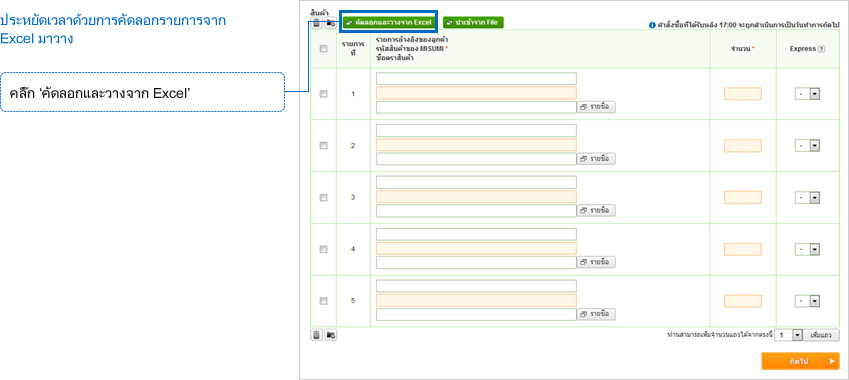Tick the checkbox for row 3
849x380 pixels.
(x=324, y=198)
